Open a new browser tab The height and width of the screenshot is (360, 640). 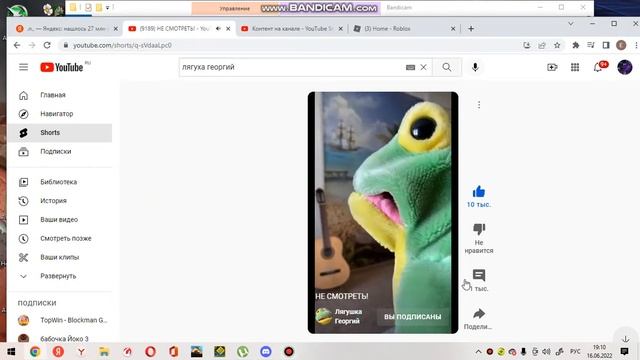pos(471,29)
